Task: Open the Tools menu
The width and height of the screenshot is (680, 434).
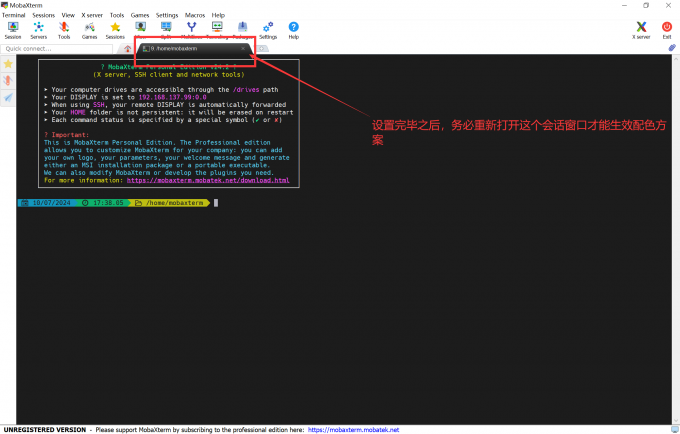Action: click(117, 15)
